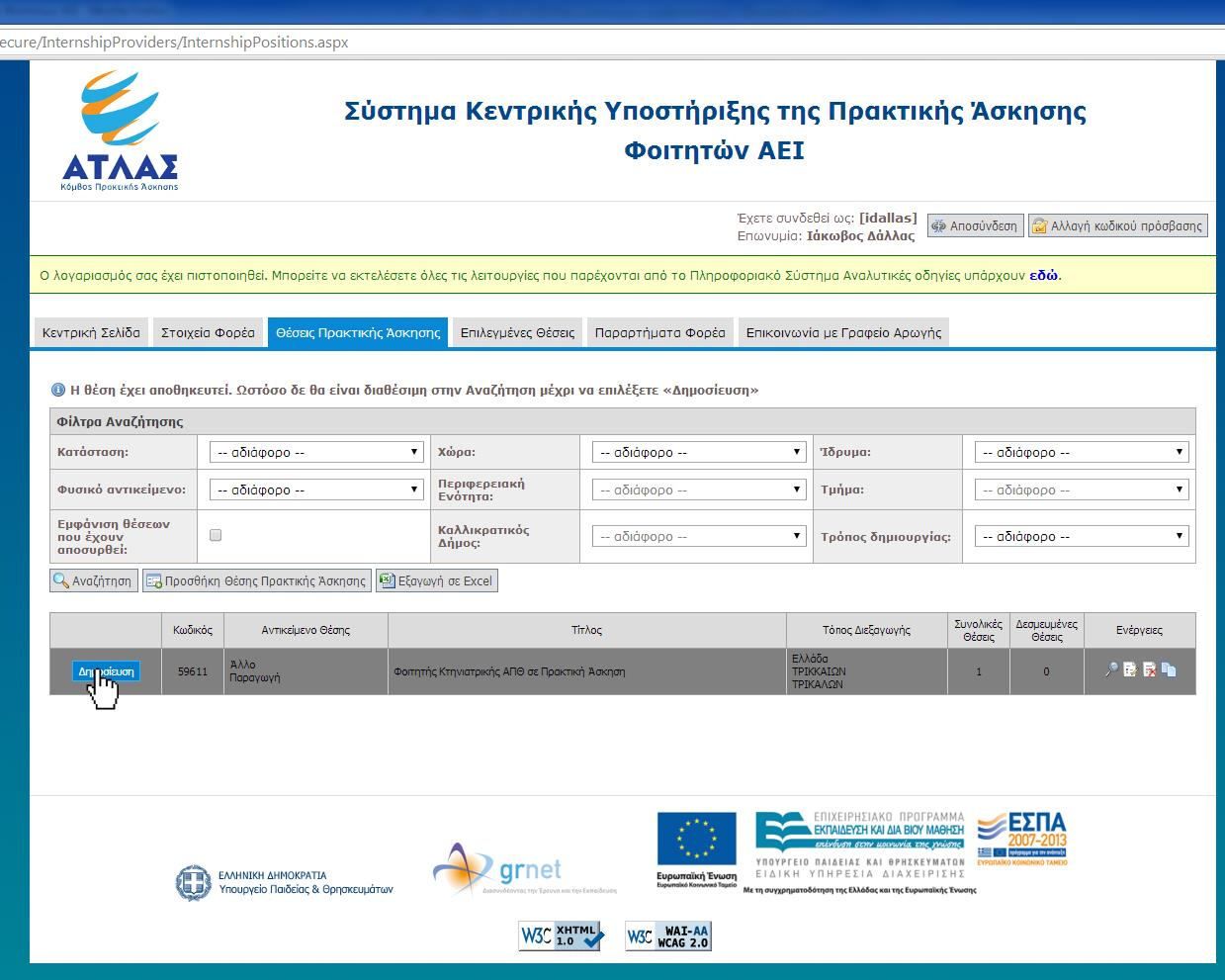This screenshot has height=980, width=1225.
Task: Click the Εξαγωγή σε Excel button
Action: tap(436, 580)
